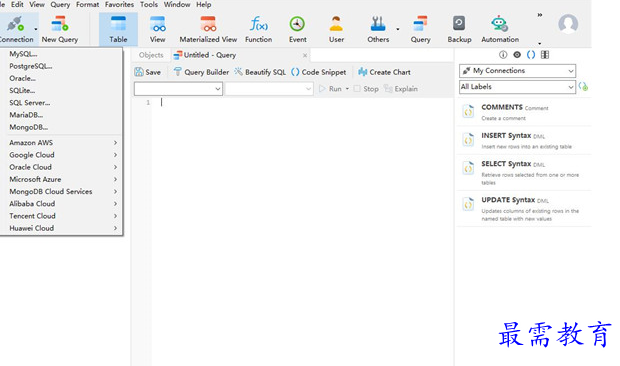Expand the Alibaba Cloud submenu
Image resolution: width=620 pixels, height=366 pixels.
point(61,204)
